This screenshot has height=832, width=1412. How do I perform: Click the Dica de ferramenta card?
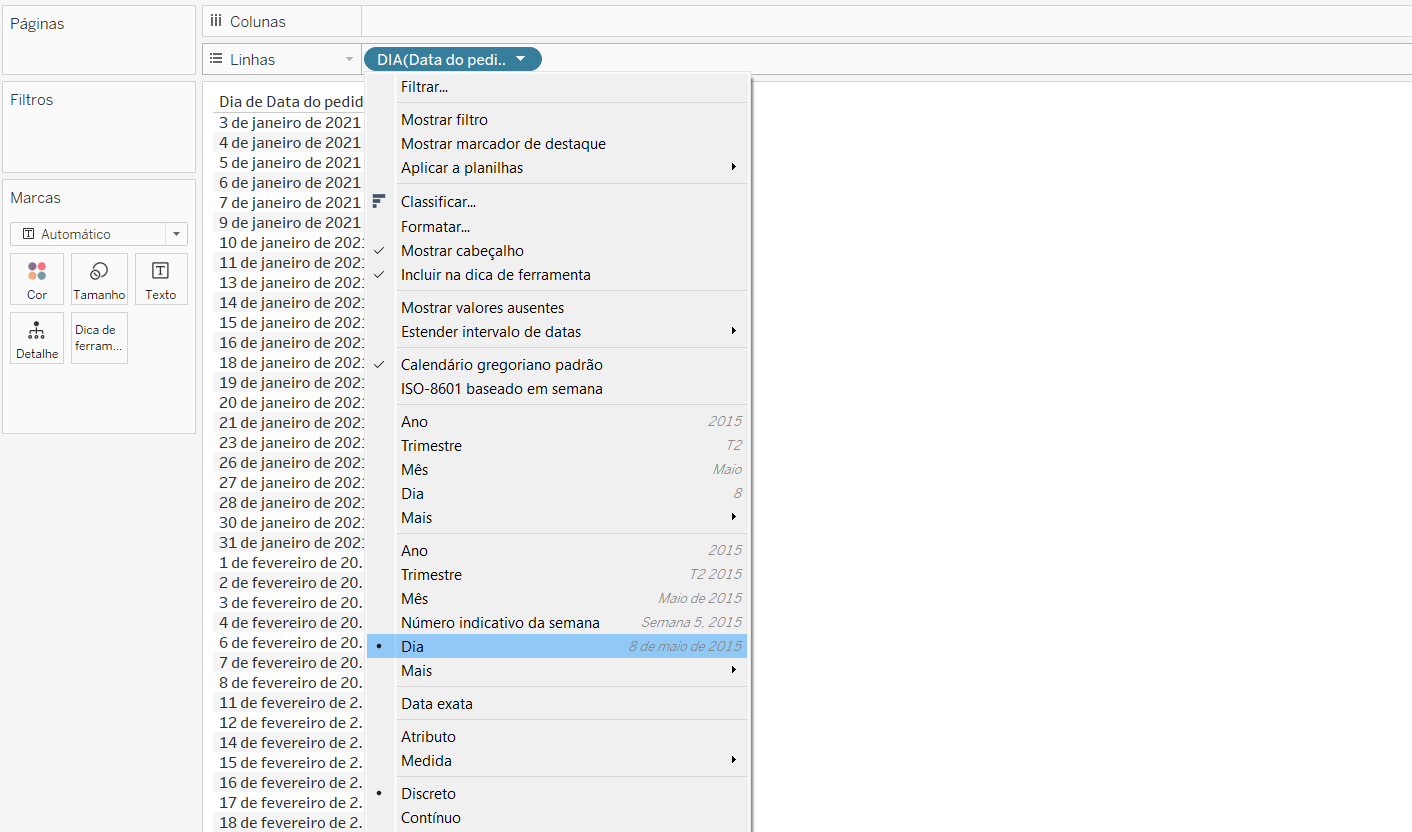[x=99, y=338]
